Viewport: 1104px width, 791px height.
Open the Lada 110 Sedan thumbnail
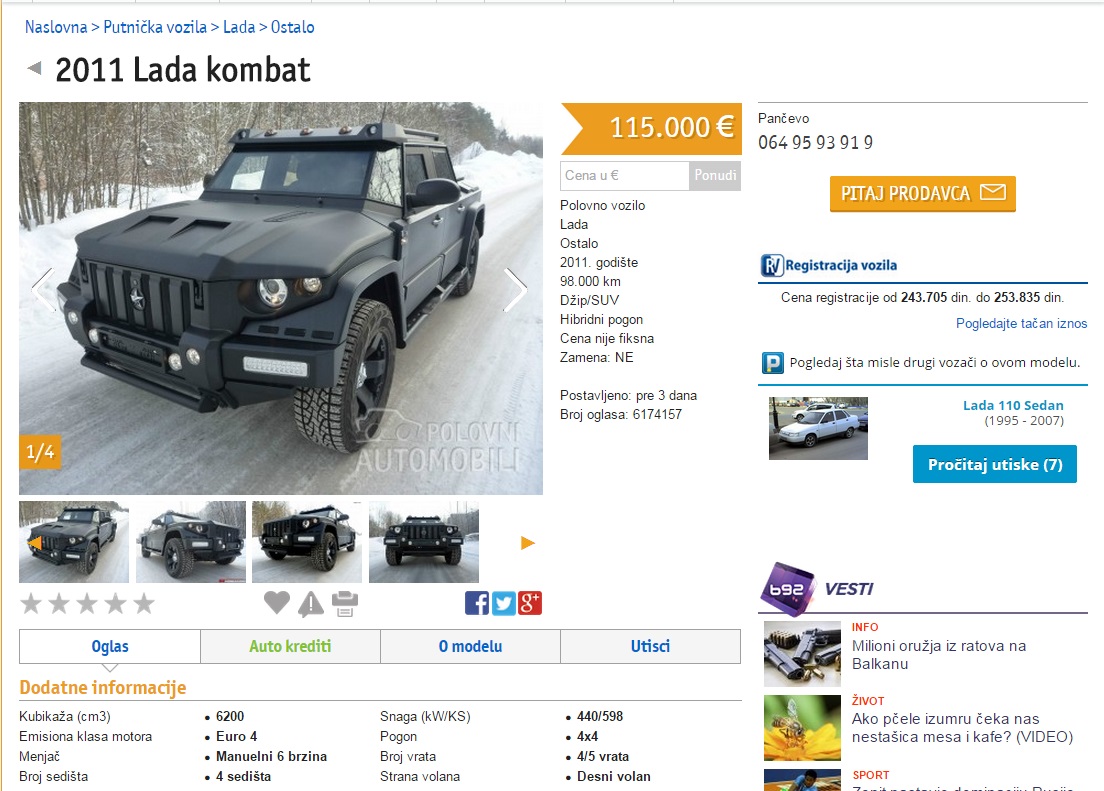coord(818,428)
